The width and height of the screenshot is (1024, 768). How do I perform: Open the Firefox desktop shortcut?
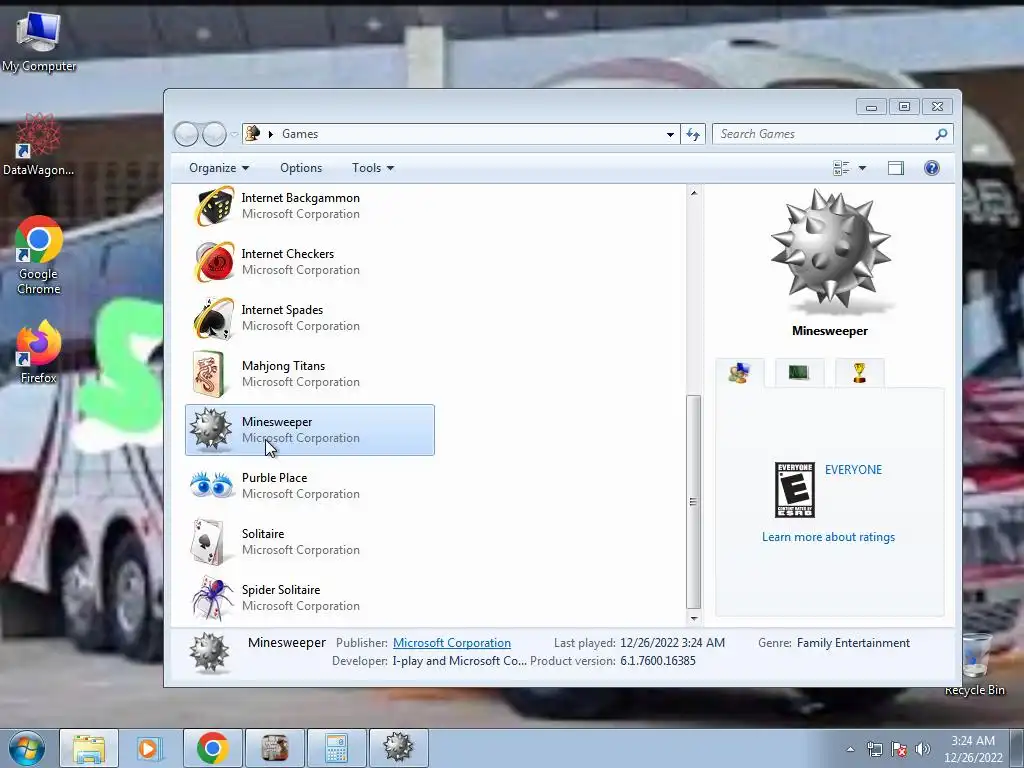click(x=38, y=352)
